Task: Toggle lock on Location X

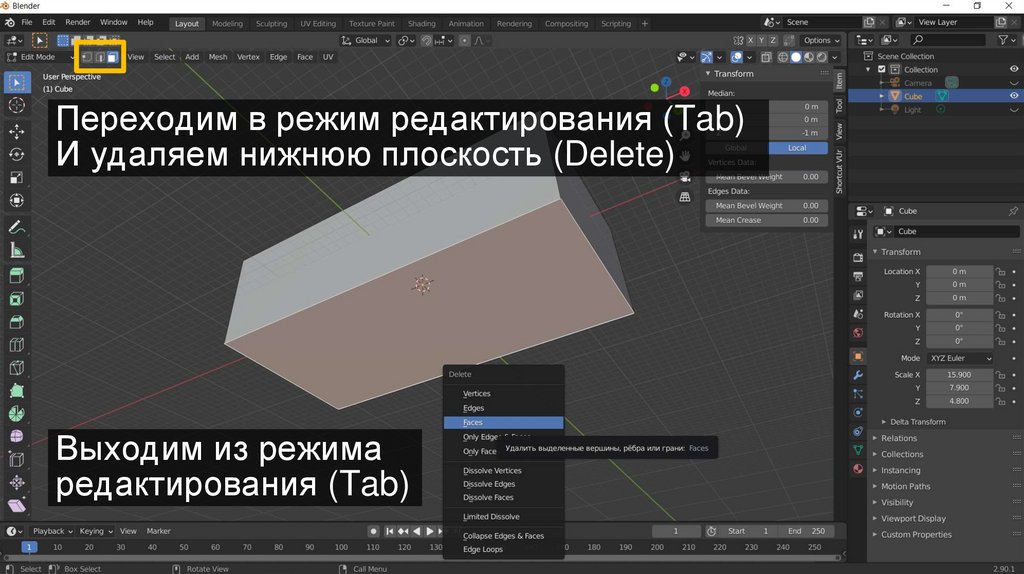Action: (x=1000, y=272)
